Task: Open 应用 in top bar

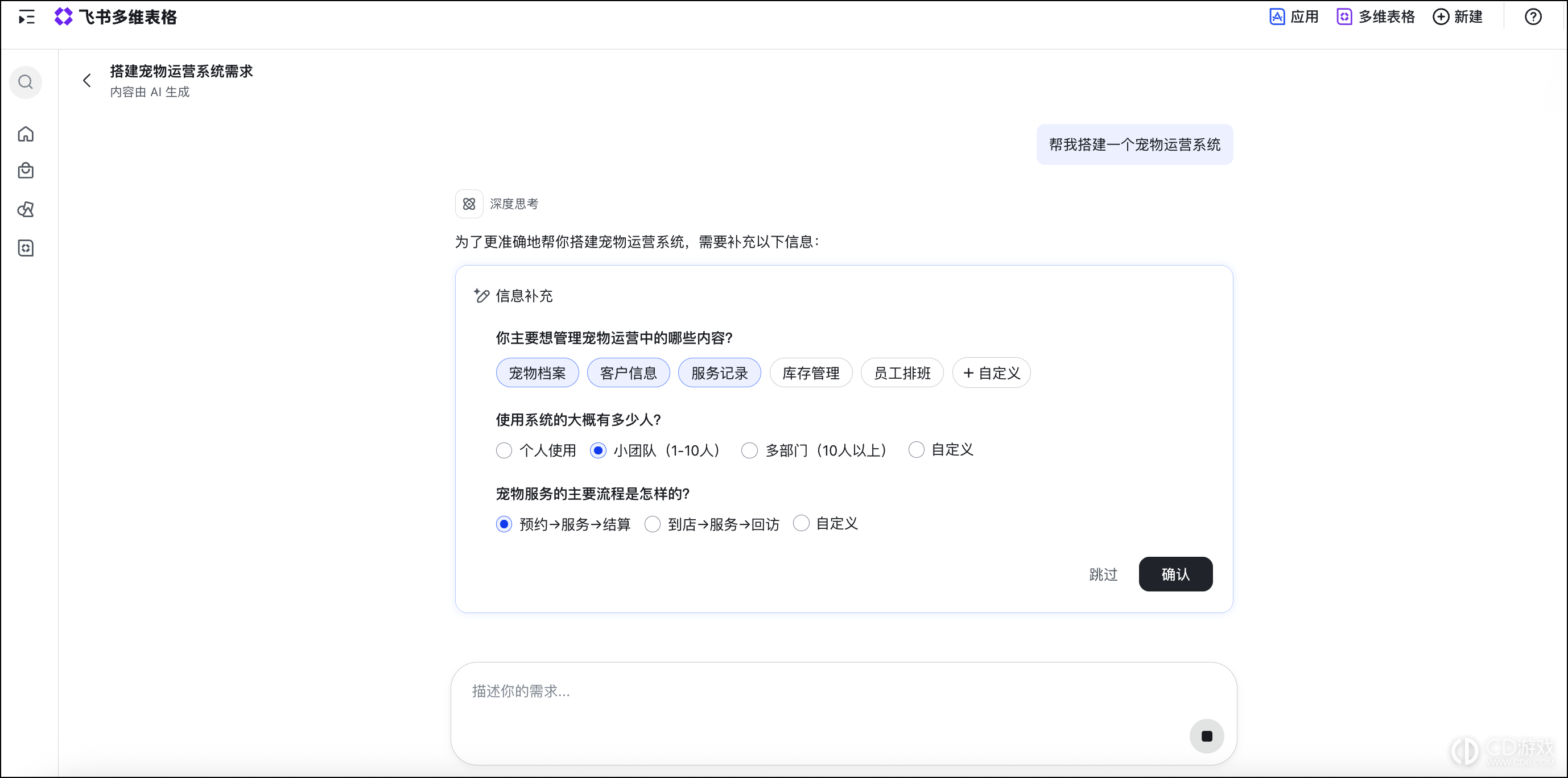Action: 1293,17
